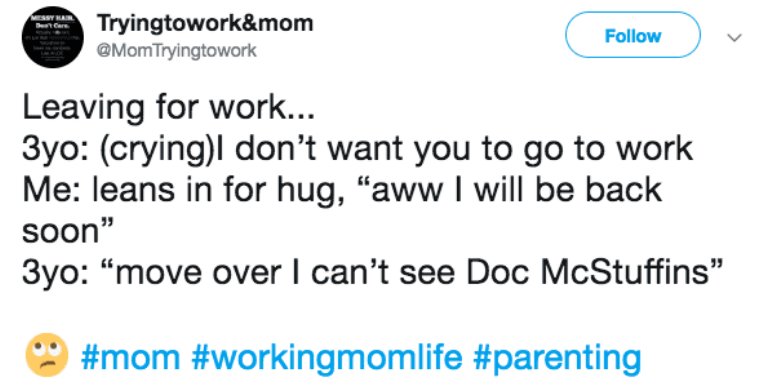Visit the @MomTryingtowork handle link

point(176,50)
